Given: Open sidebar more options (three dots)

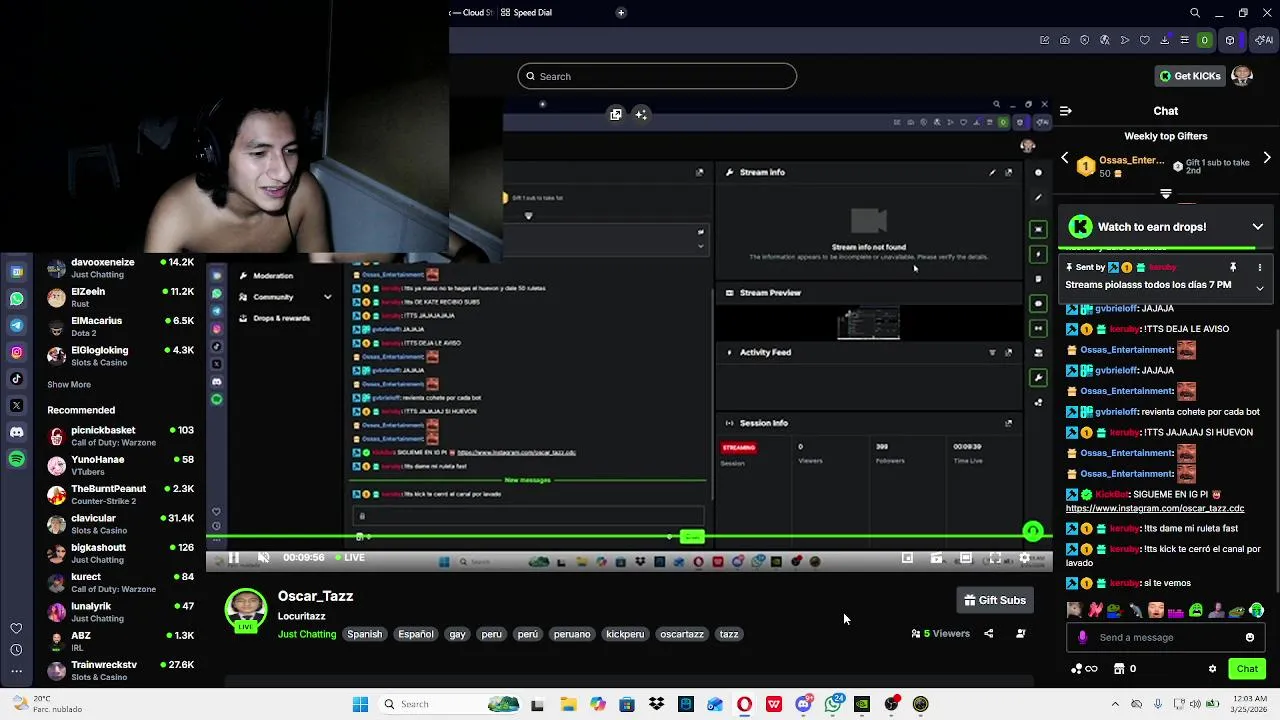Looking at the screenshot, I should tap(16, 670).
